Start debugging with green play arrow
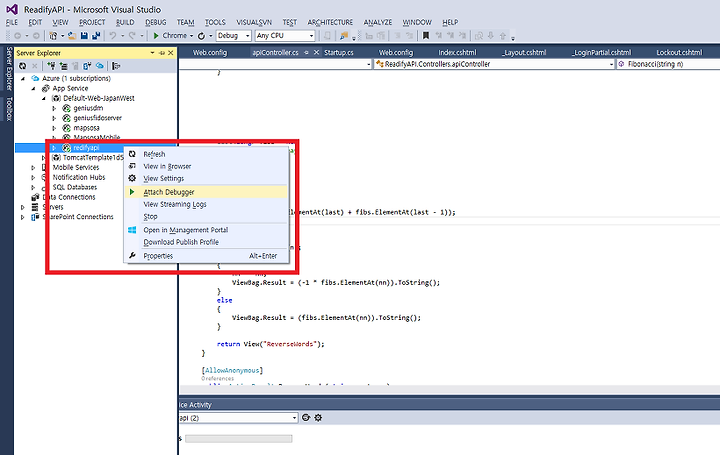The height and width of the screenshot is (455, 720). (x=156, y=36)
